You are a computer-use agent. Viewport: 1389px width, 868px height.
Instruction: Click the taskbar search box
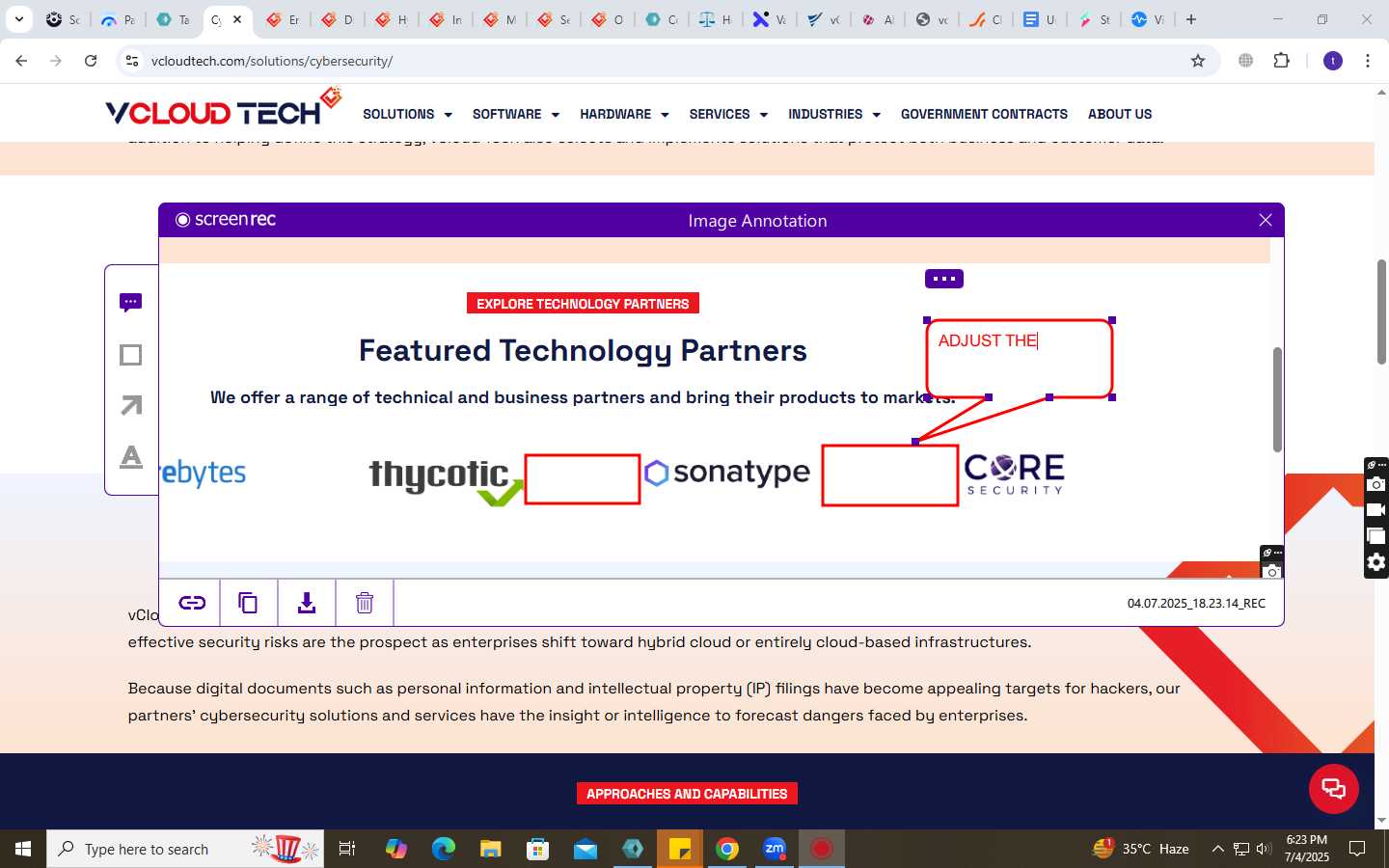click(x=185, y=849)
